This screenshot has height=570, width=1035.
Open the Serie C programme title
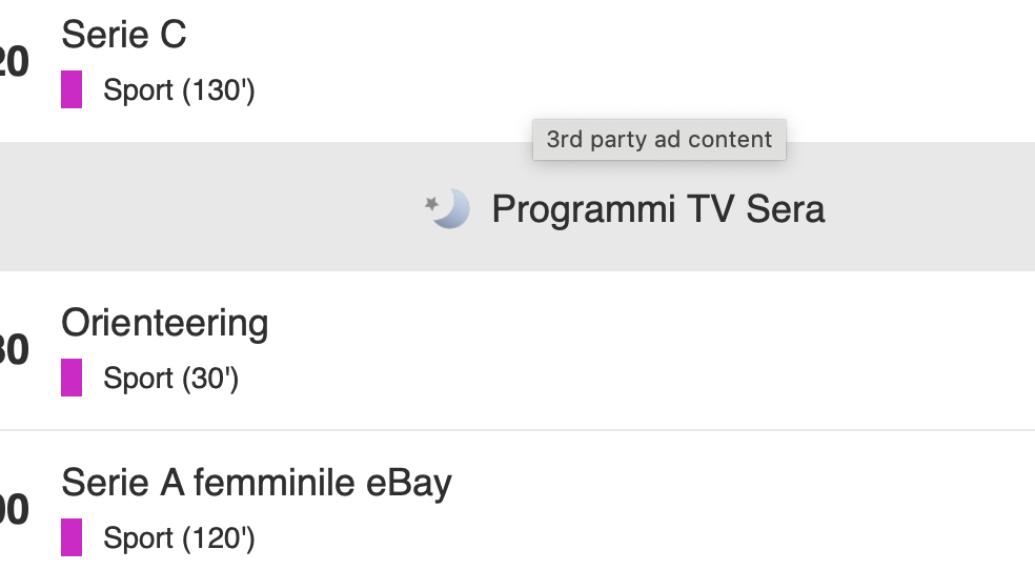124,35
